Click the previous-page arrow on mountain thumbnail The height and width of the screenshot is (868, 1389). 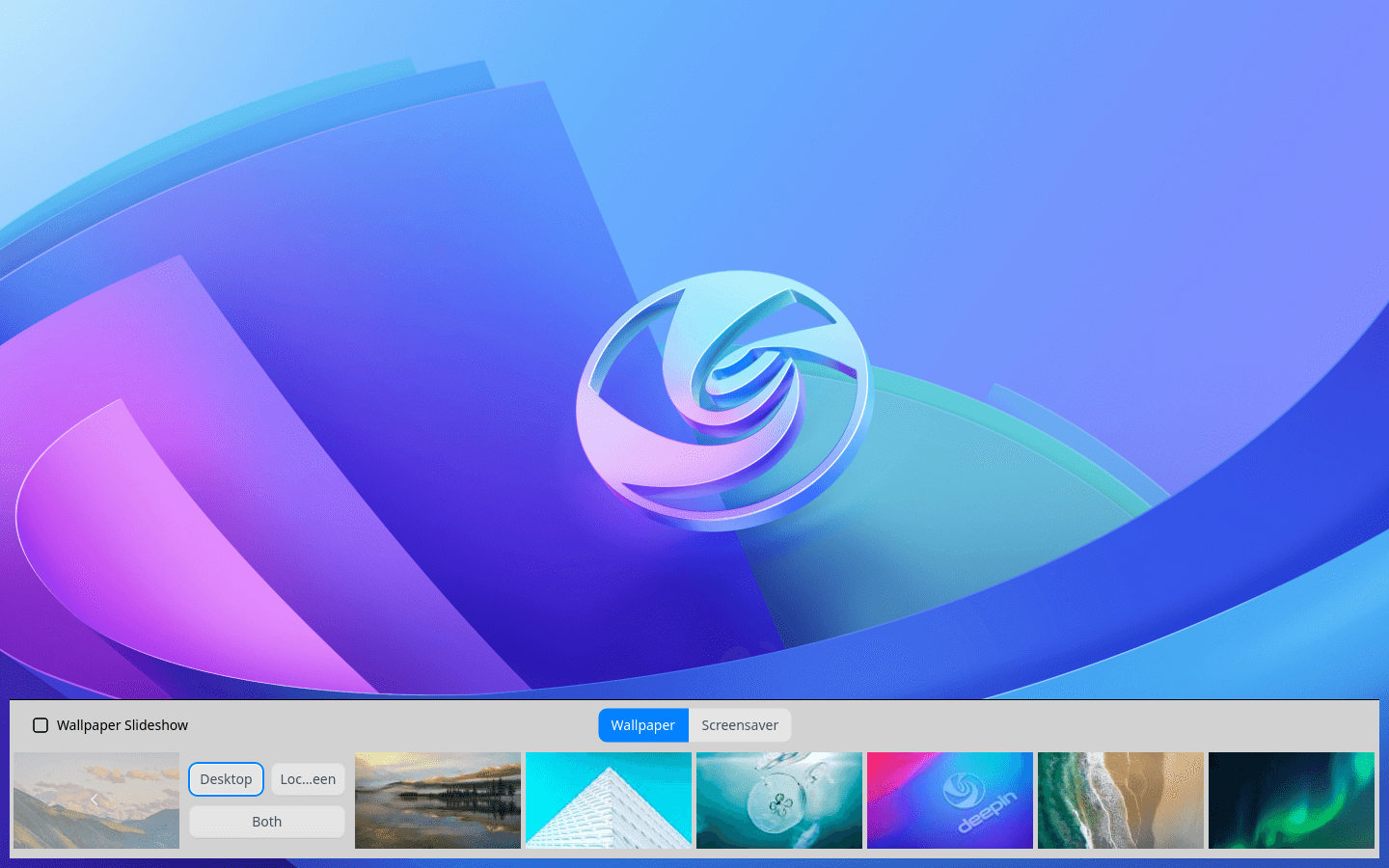94,800
